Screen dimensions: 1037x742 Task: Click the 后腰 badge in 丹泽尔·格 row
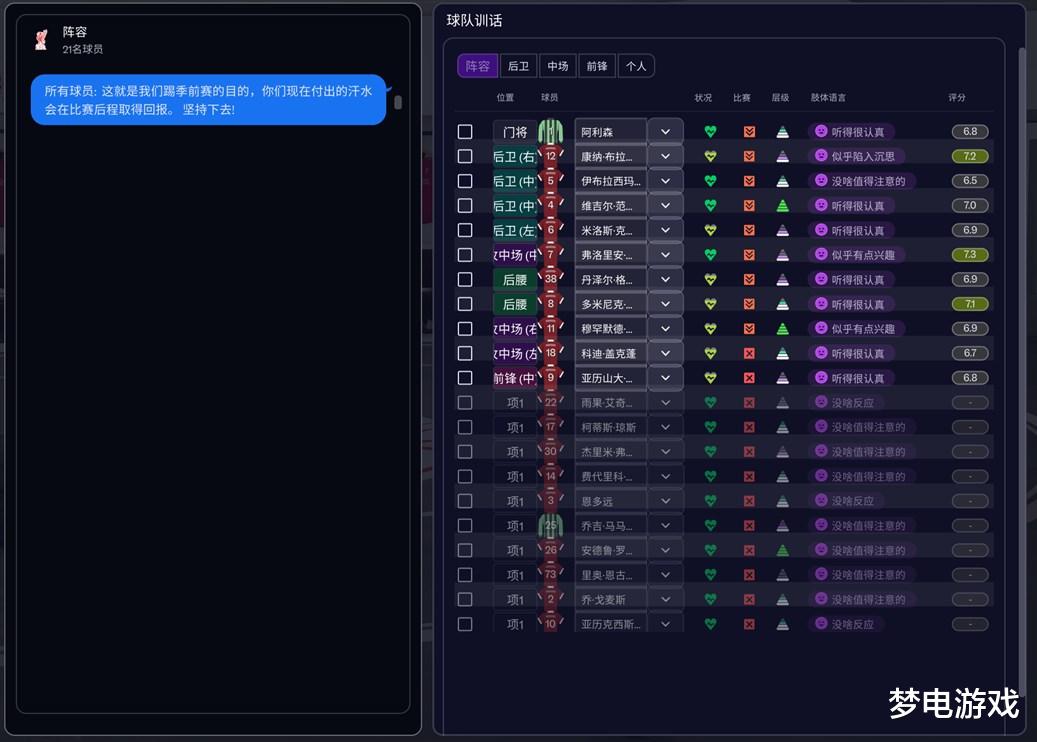(x=515, y=279)
